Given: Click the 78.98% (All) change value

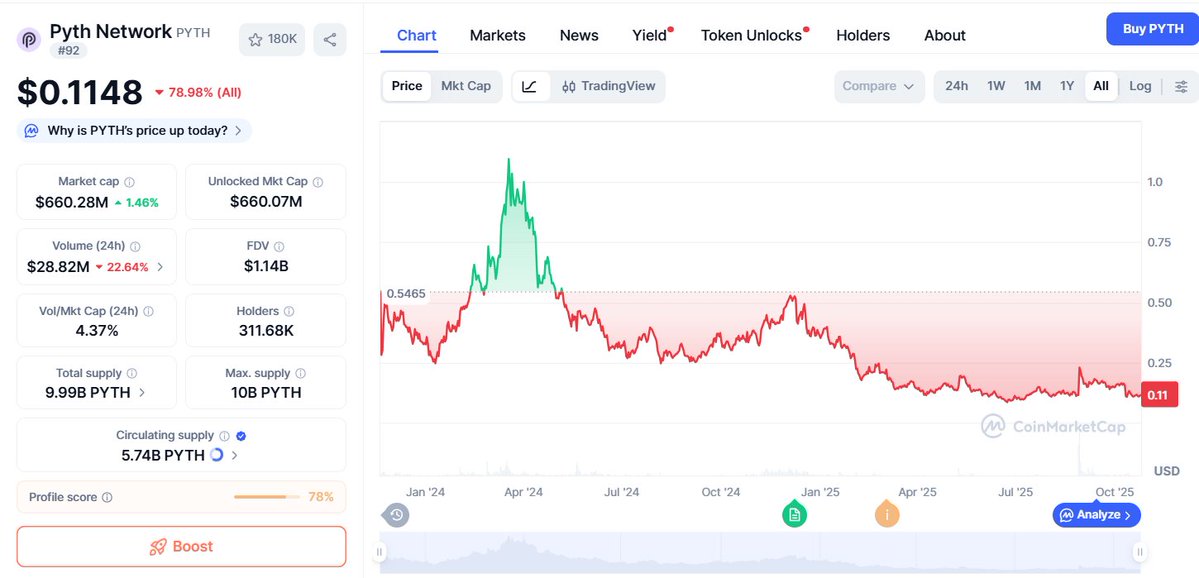Looking at the screenshot, I should click(x=198, y=93).
